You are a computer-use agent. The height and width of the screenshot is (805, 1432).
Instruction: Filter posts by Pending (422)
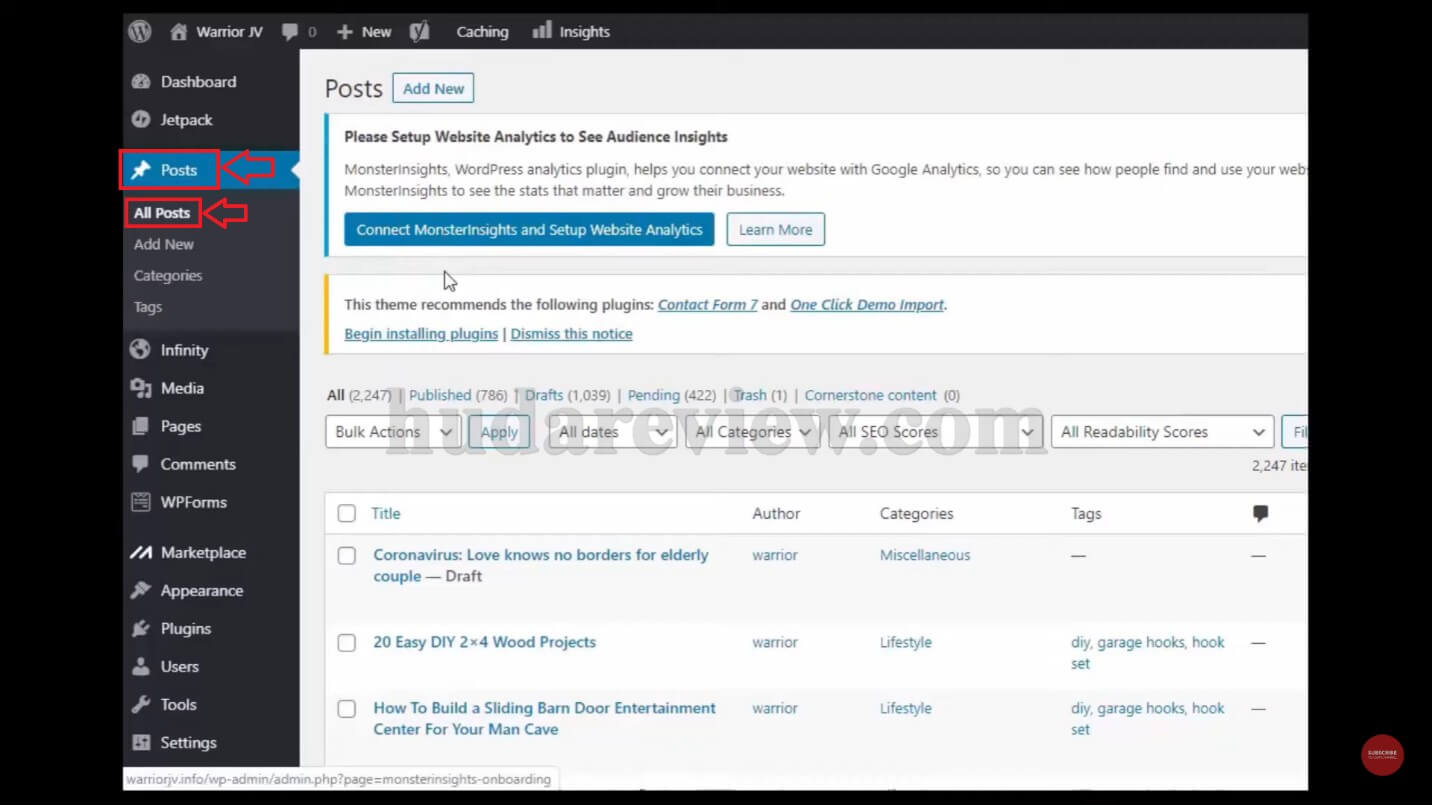click(671, 395)
